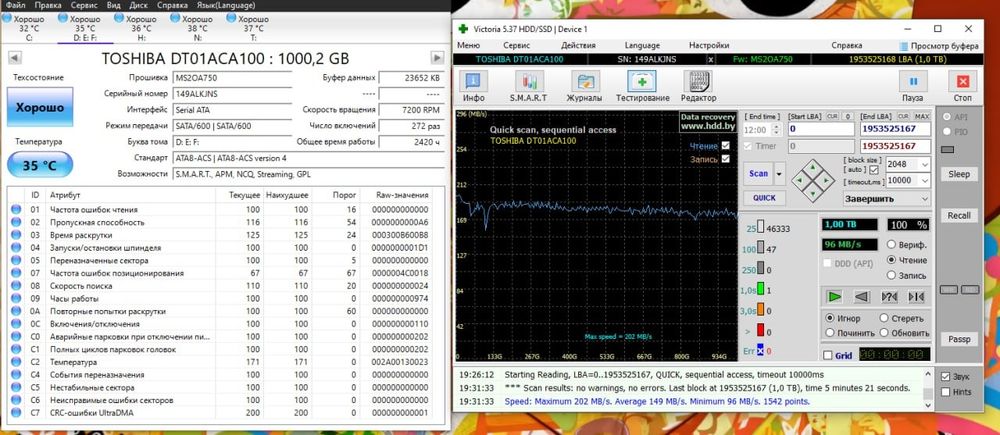The height and width of the screenshot is (435, 1000).
Task: Open the Журналы logs icon
Action: tap(584, 82)
